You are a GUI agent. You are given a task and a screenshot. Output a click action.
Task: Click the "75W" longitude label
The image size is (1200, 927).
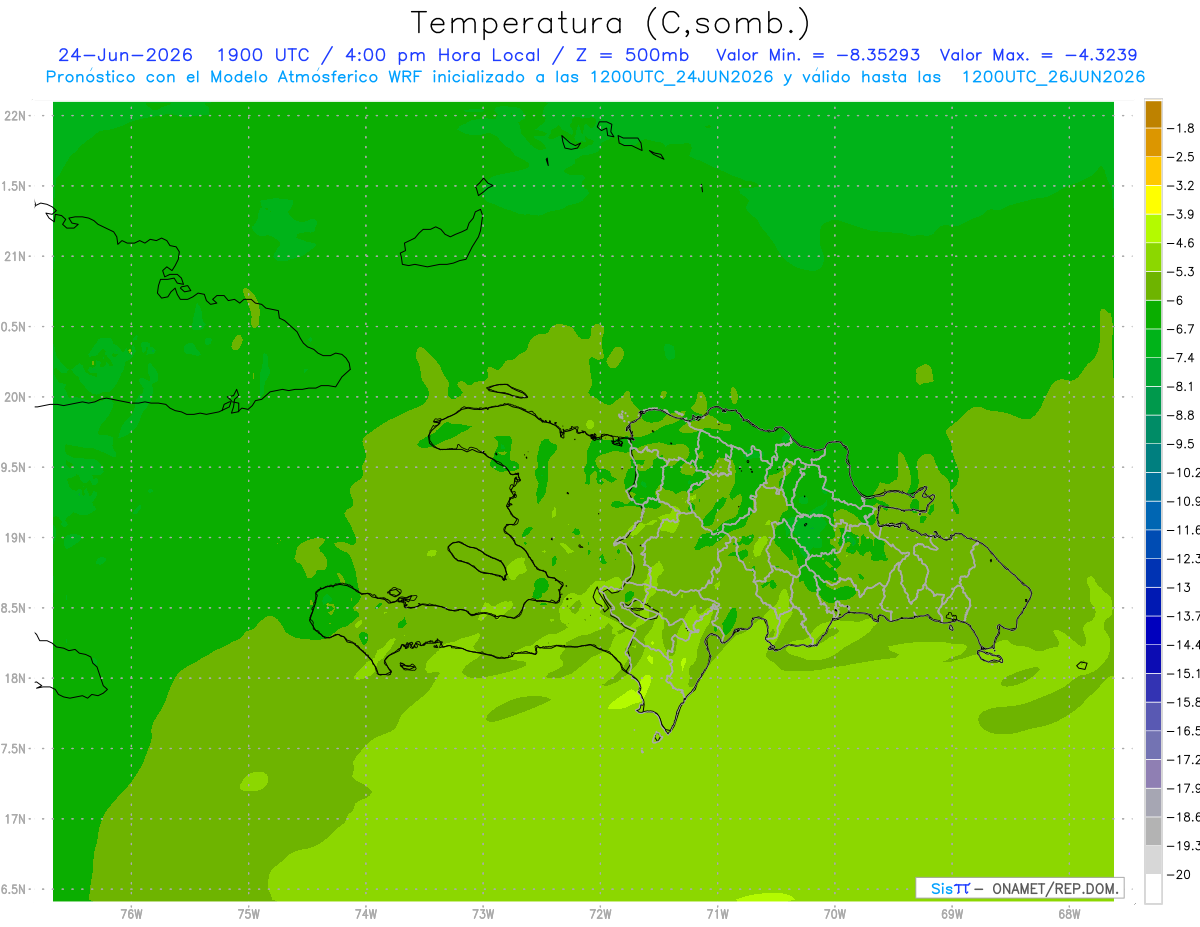pyautogui.click(x=248, y=913)
